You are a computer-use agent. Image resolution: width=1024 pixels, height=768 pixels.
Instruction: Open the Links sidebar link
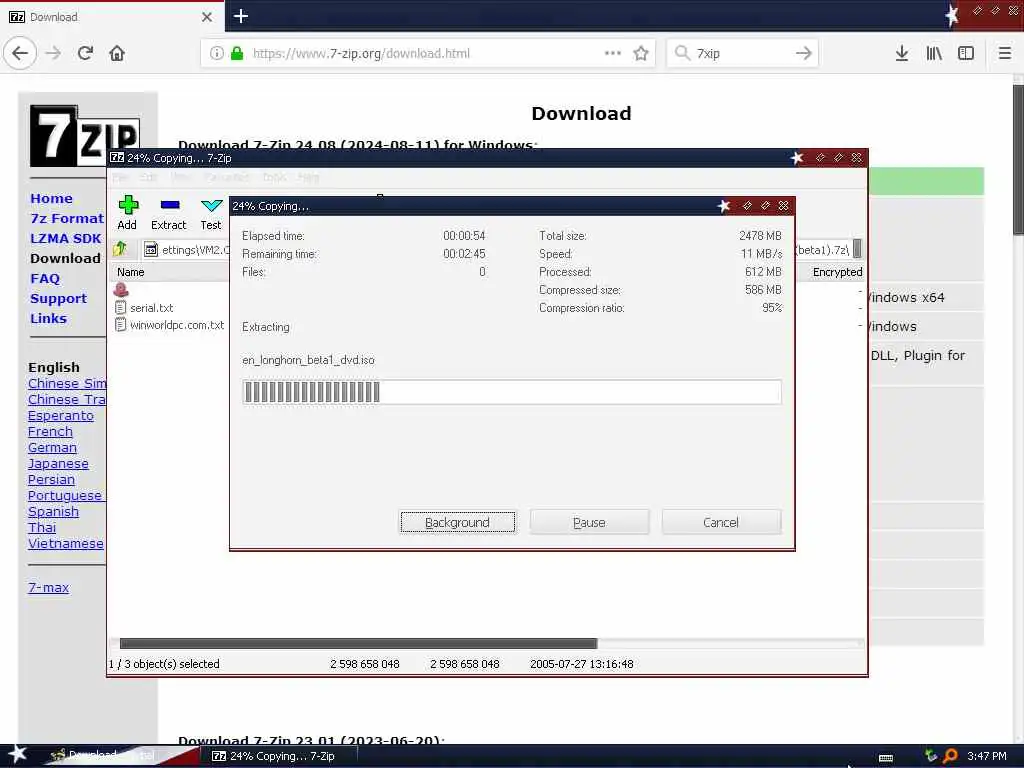[48, 319]
